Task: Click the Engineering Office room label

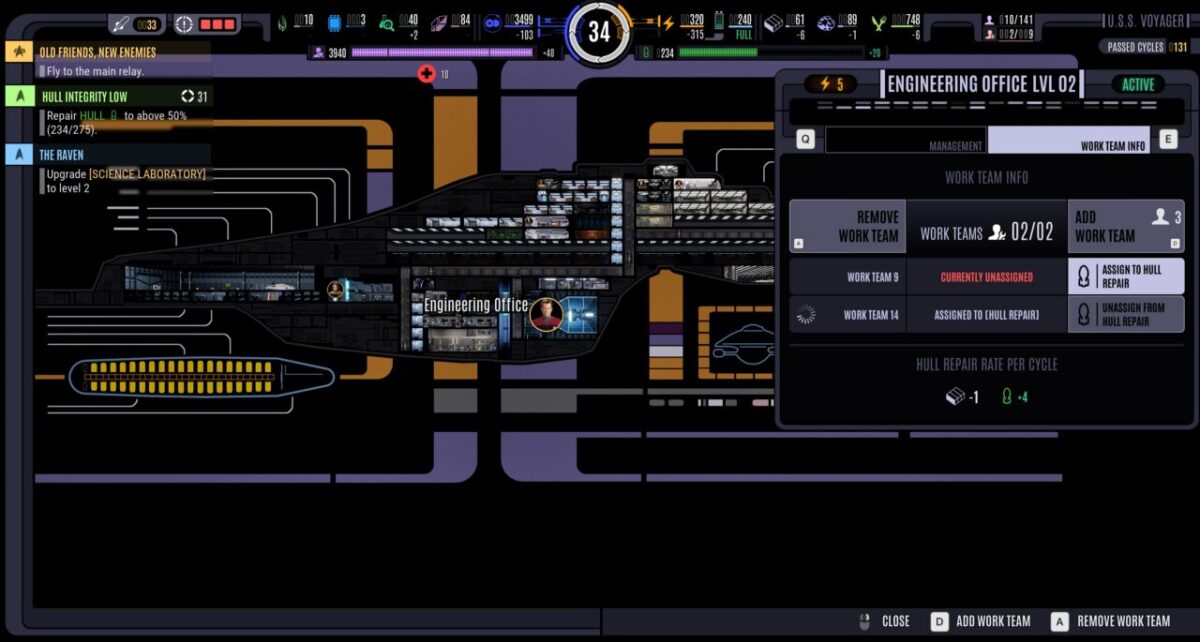Action: (x=476, y=305)
